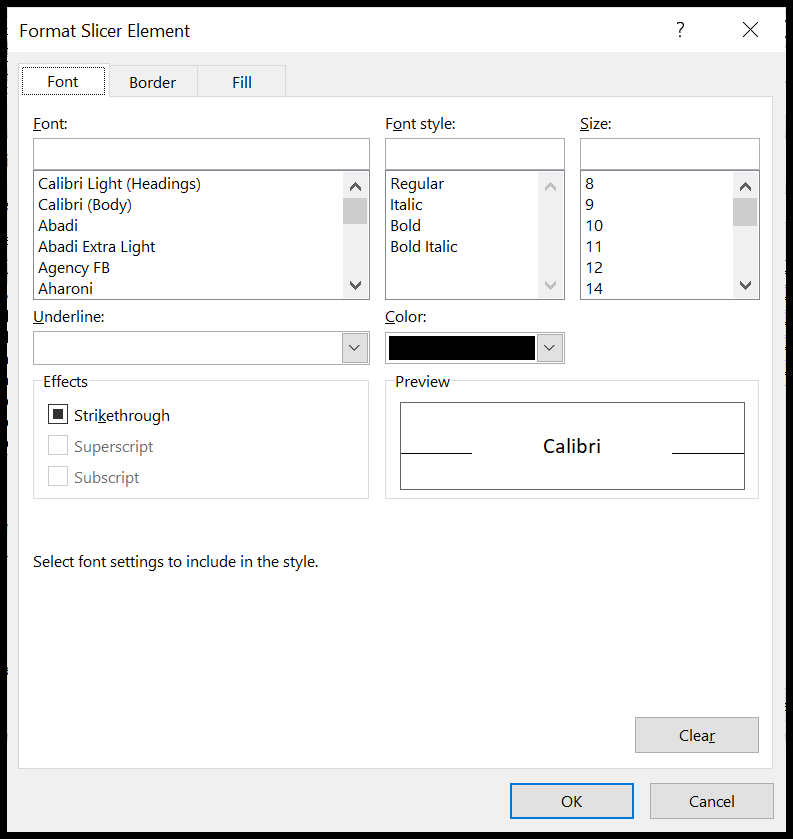
Task: Enable the Subscript effect
Action: click(x=57, y=477)
